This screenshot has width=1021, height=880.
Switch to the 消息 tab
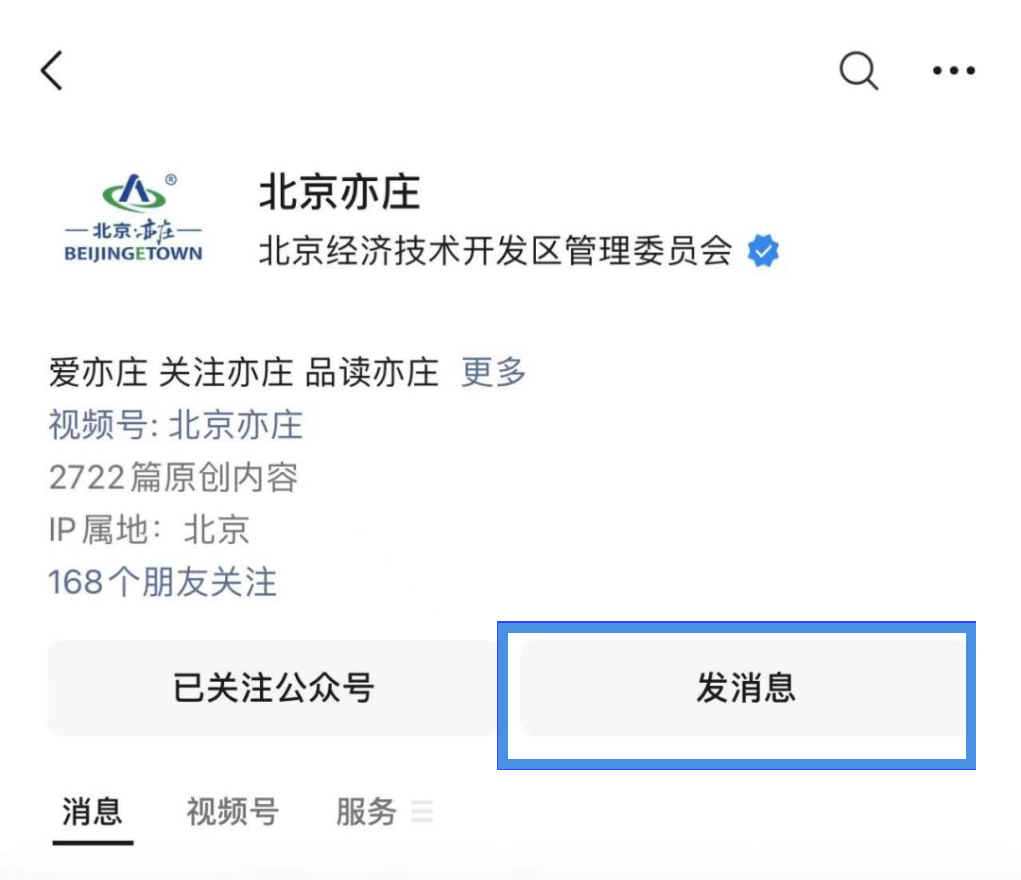[x=92, y=812]
